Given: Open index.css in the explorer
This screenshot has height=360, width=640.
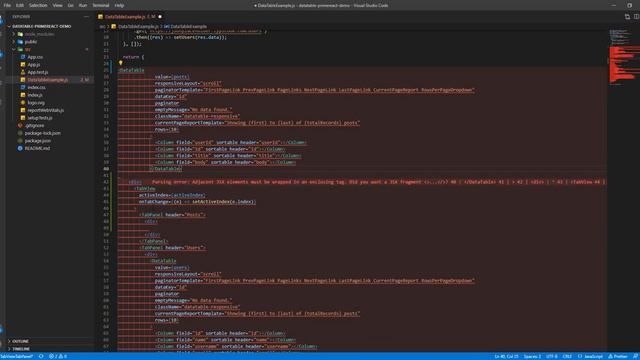Looking at the screenshot, I should pos(36,87).
